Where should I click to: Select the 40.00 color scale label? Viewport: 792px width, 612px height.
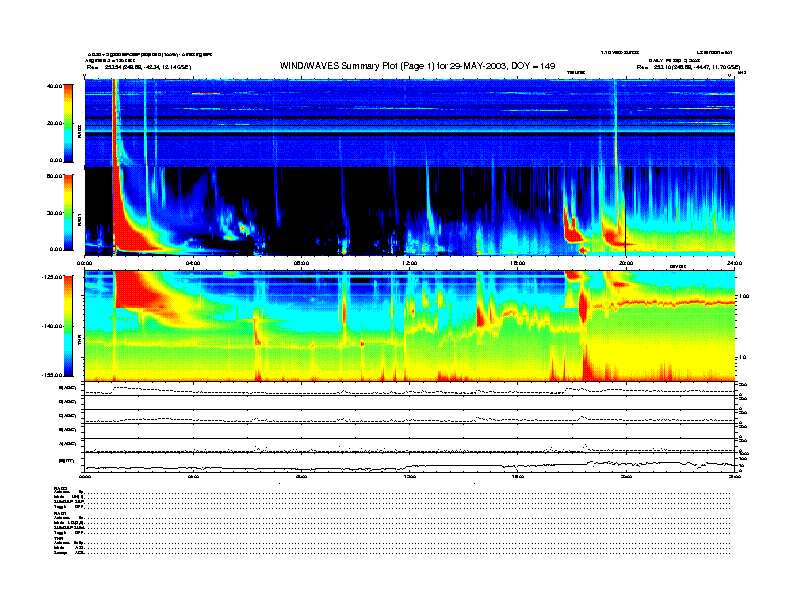55,86
